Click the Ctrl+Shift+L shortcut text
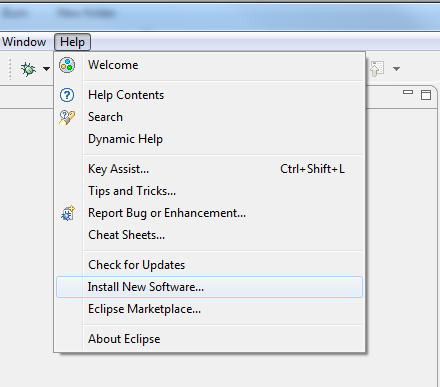440x387 pixels. point(312,169)
